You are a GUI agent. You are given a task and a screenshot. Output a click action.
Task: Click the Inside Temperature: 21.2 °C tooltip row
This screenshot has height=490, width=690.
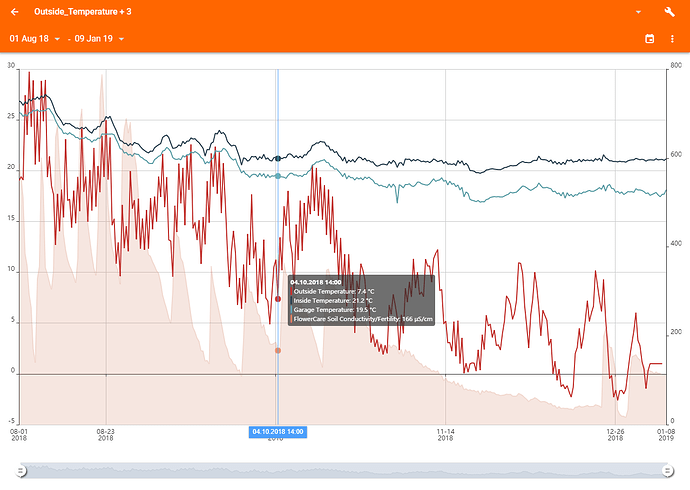[333, 301]
